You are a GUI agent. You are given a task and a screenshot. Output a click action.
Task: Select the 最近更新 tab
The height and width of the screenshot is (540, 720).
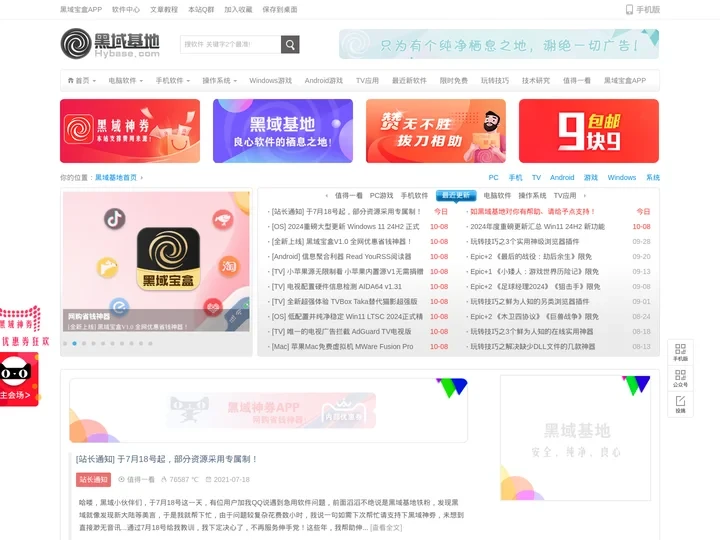[x=456, y=195]
